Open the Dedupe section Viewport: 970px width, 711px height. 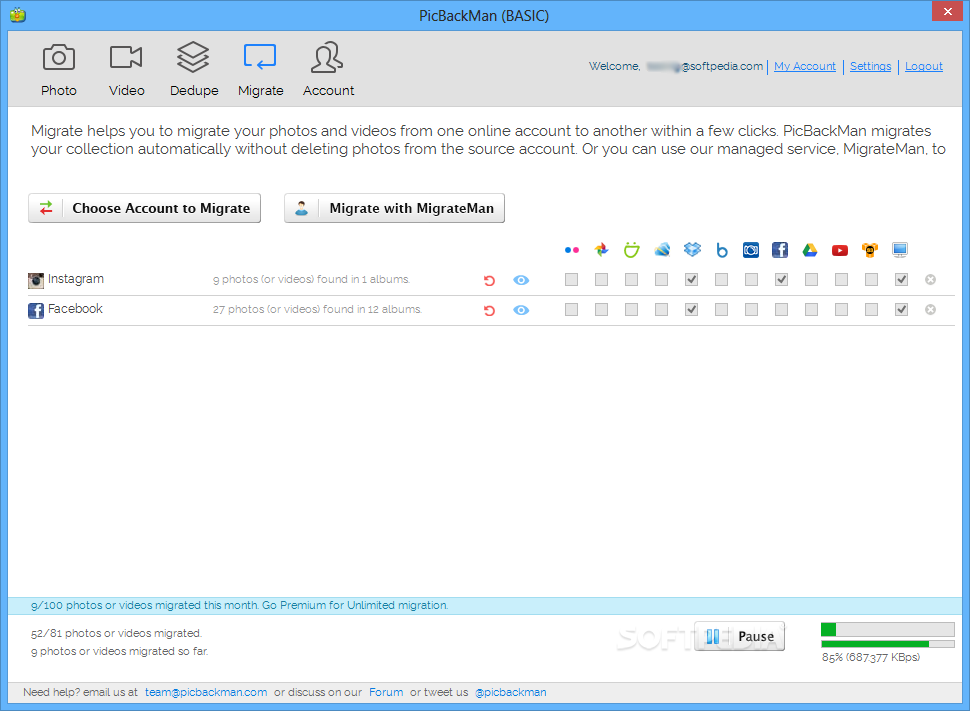(194, 69)
